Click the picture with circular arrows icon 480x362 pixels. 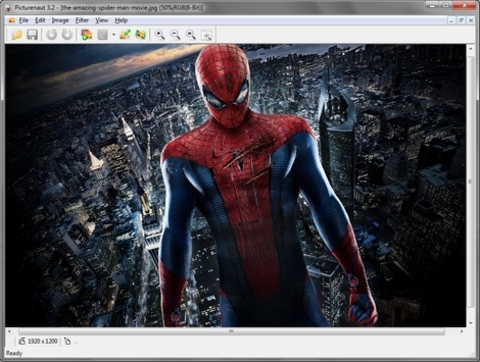click(140, 35)
